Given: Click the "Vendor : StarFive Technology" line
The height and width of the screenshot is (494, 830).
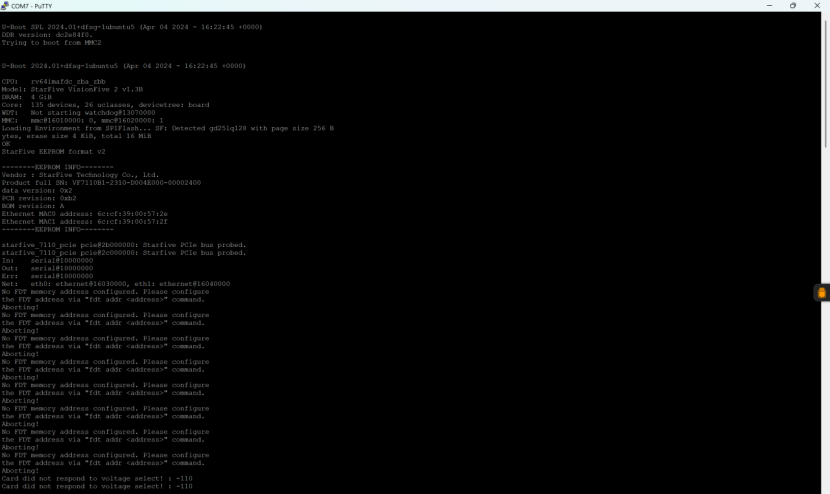Looking at the screenshot, I should point(80,175).
